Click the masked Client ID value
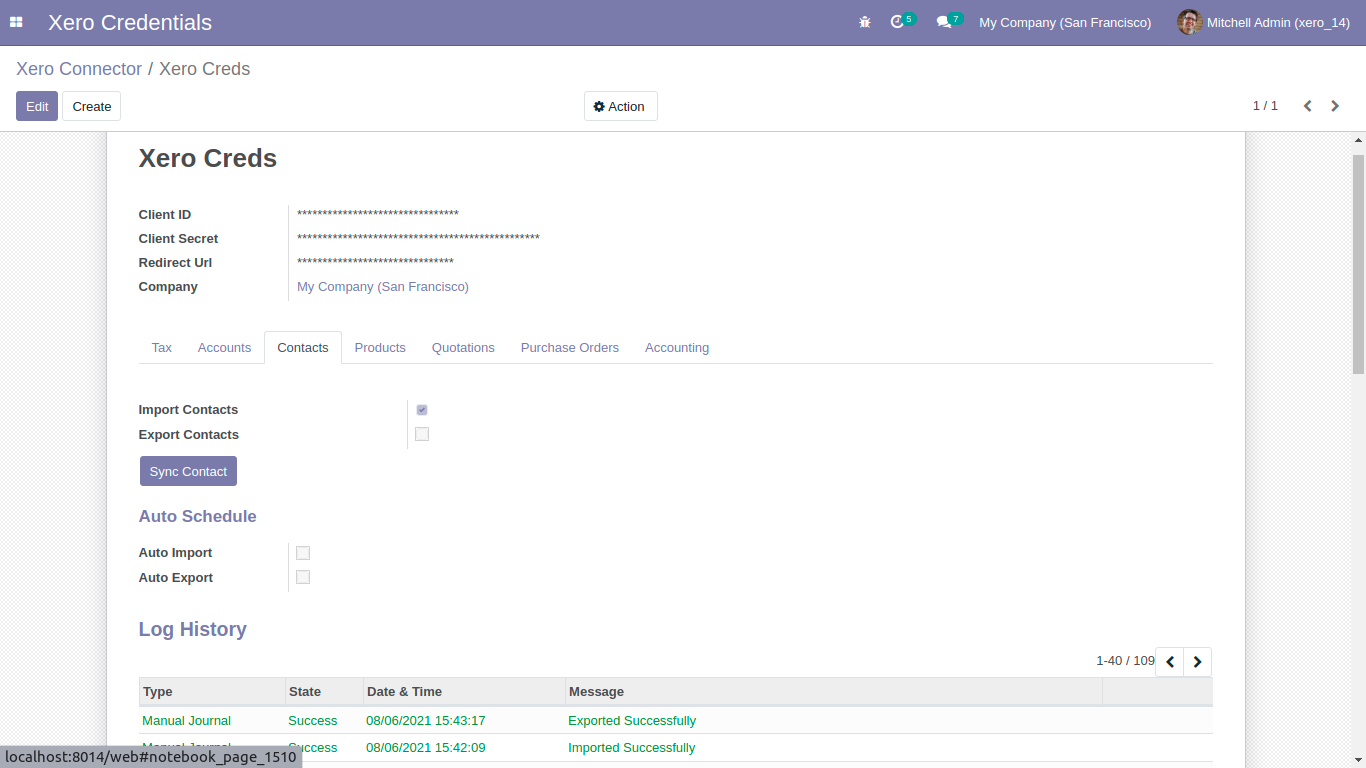Screen dimensions: 1366x768 [378, 215]
